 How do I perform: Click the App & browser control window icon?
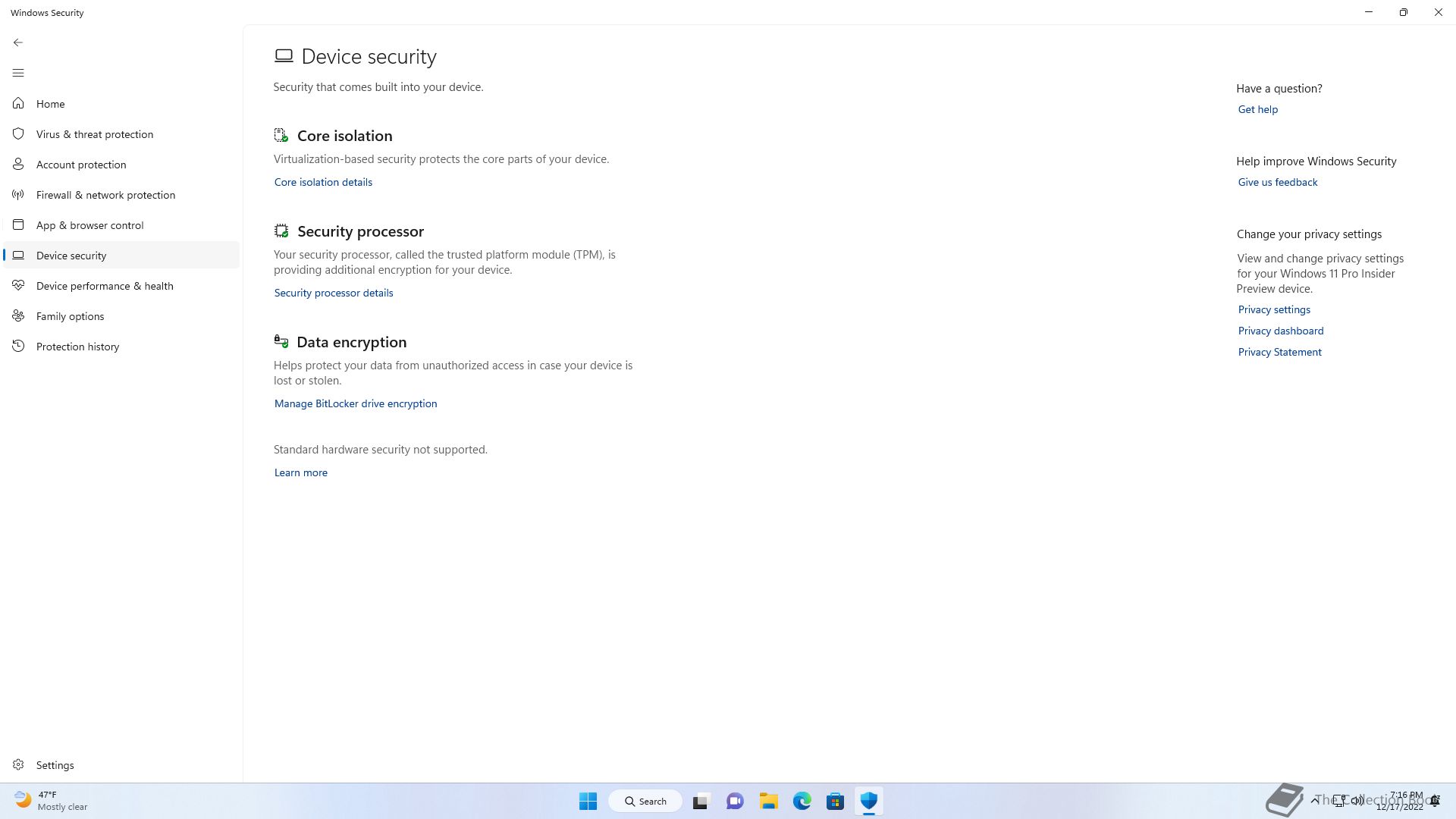pyautogui.click(x=18, y=224)
